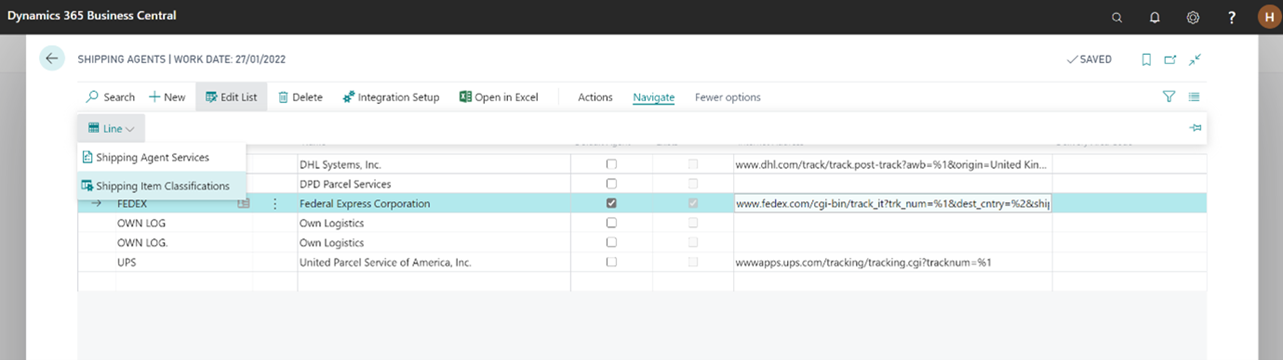Open help question mark

pos(1232,17)
